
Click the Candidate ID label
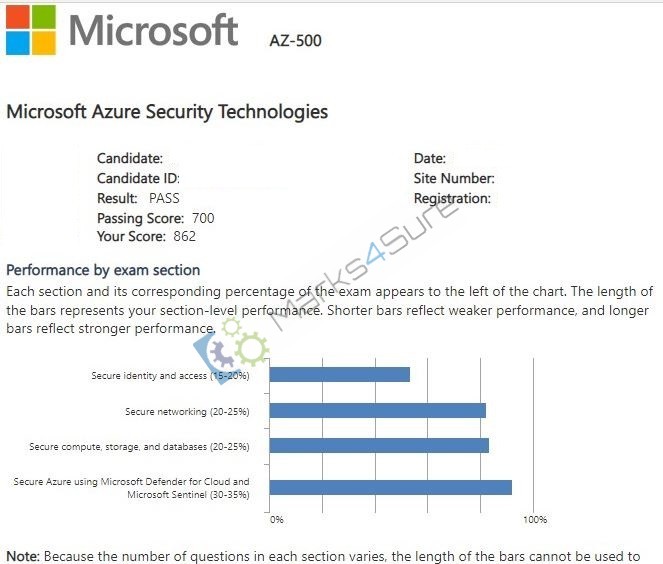coord(138,178)
